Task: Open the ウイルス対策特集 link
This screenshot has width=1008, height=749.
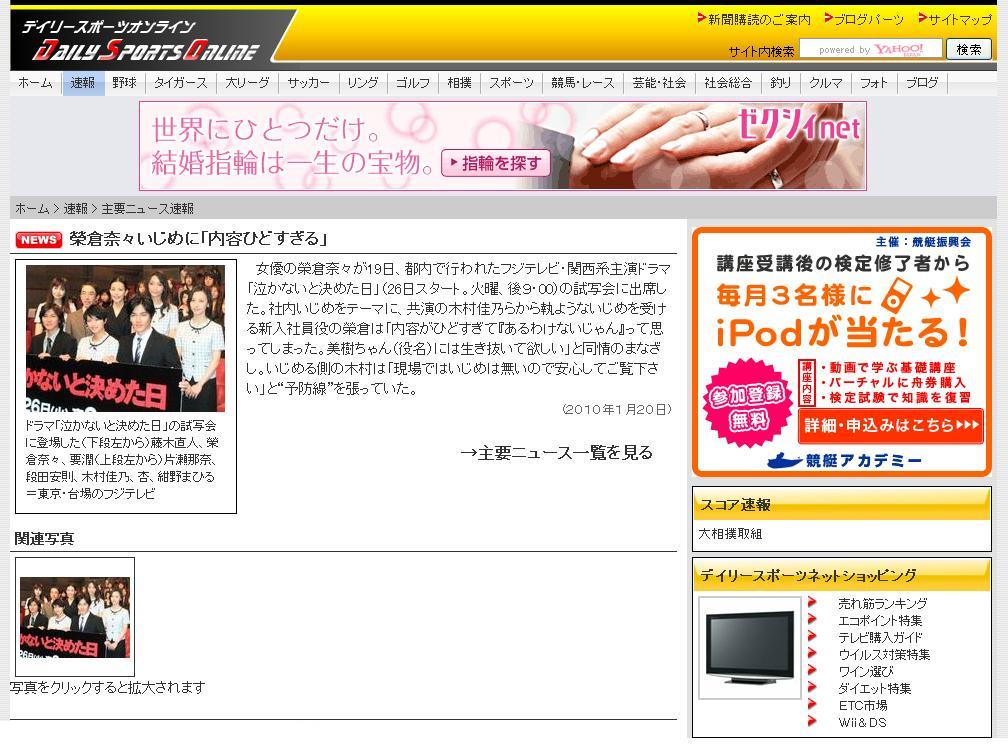Action: pyautogui.click(x=885, y=654)
